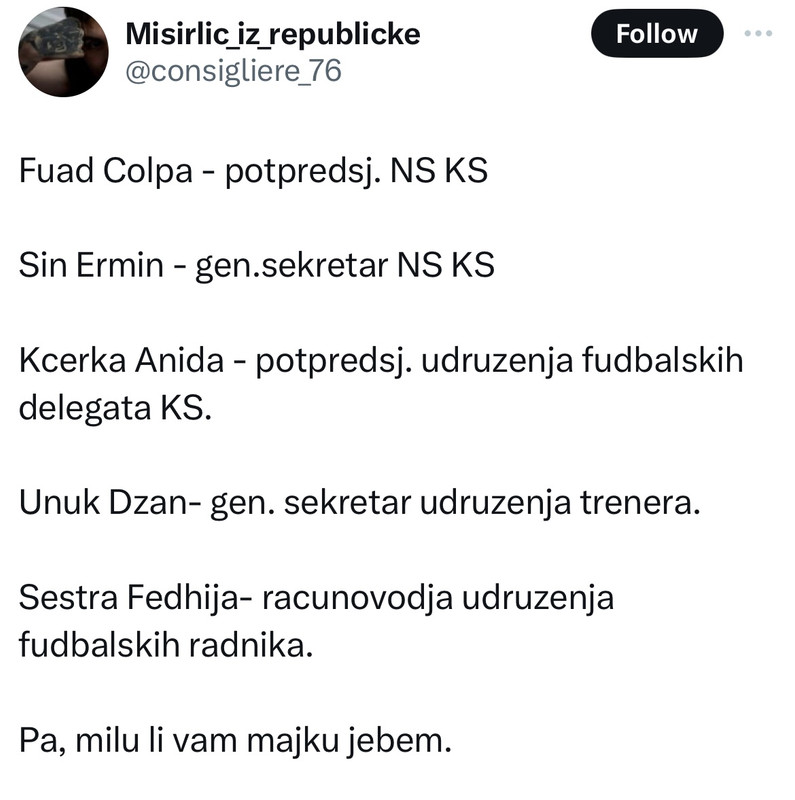This screenshot has height=800, width=795.
Task: Click the Unuk Dzan gen. sekretar line
Action: [360, 503]
